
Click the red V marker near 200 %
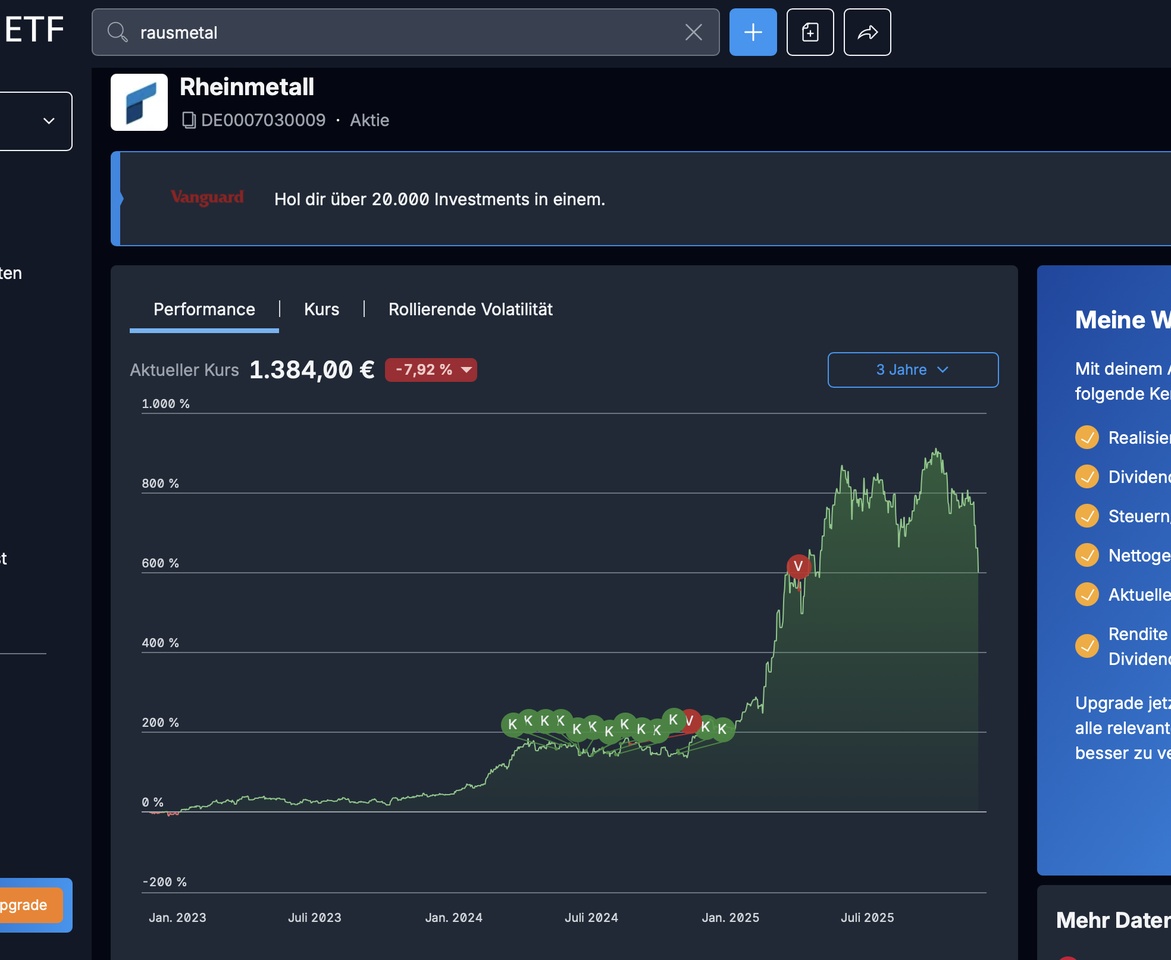[x=689, y=721]
